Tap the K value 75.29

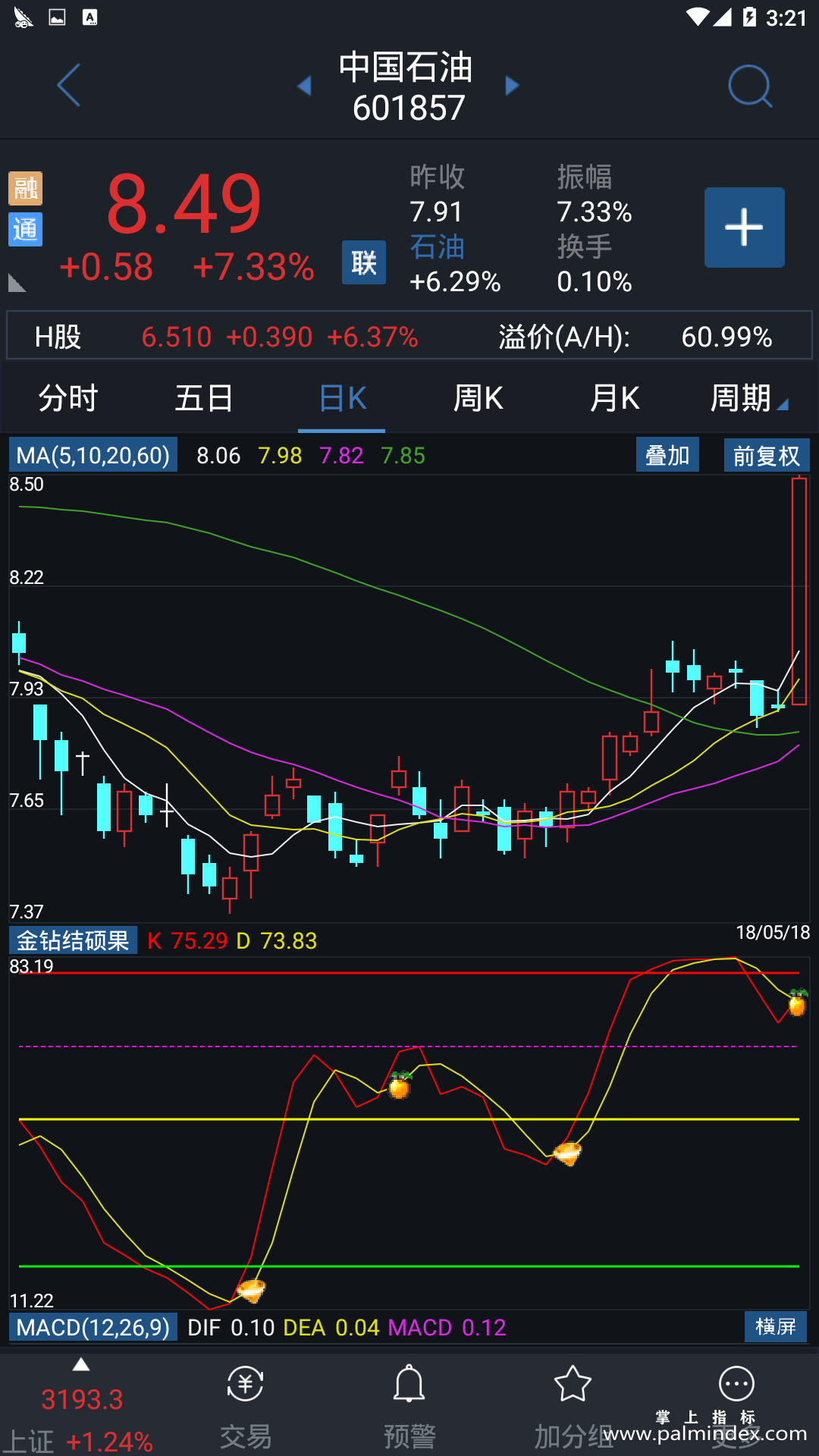(199, 941)
